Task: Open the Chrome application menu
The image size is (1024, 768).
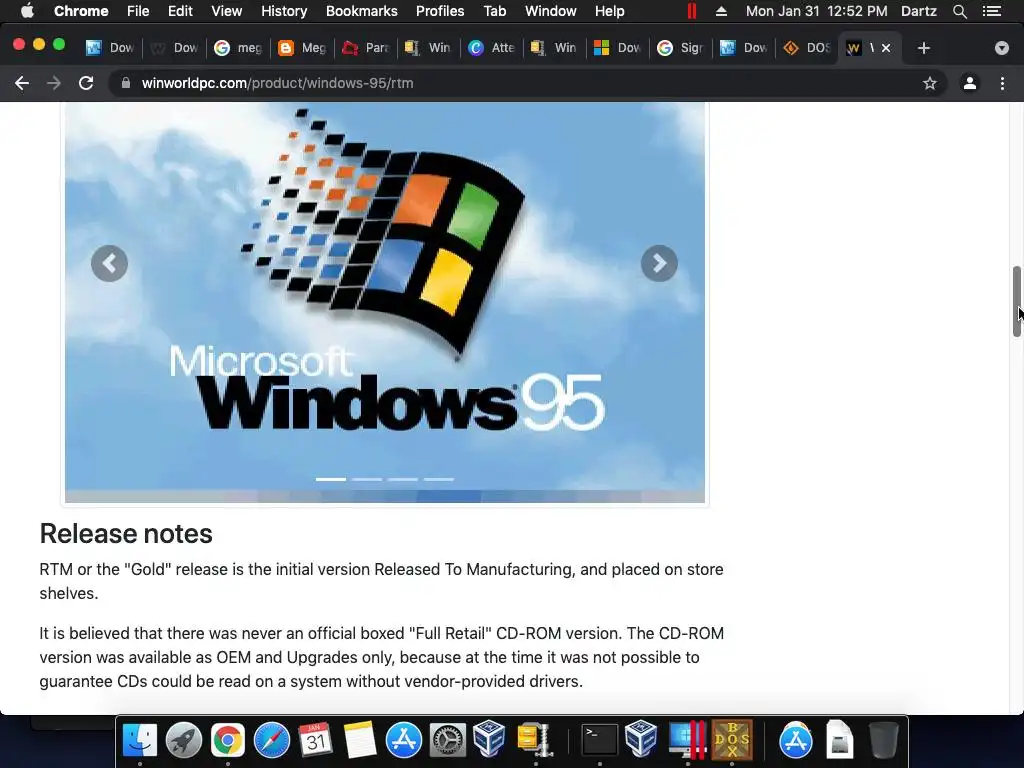Action: point(81,11)
